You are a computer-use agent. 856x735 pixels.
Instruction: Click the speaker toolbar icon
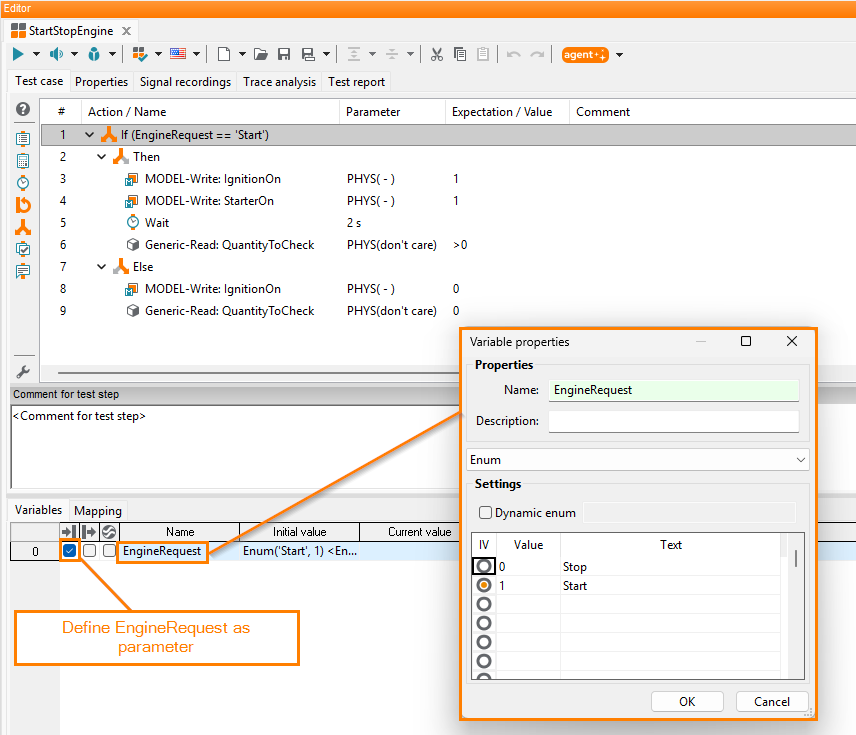56,54
